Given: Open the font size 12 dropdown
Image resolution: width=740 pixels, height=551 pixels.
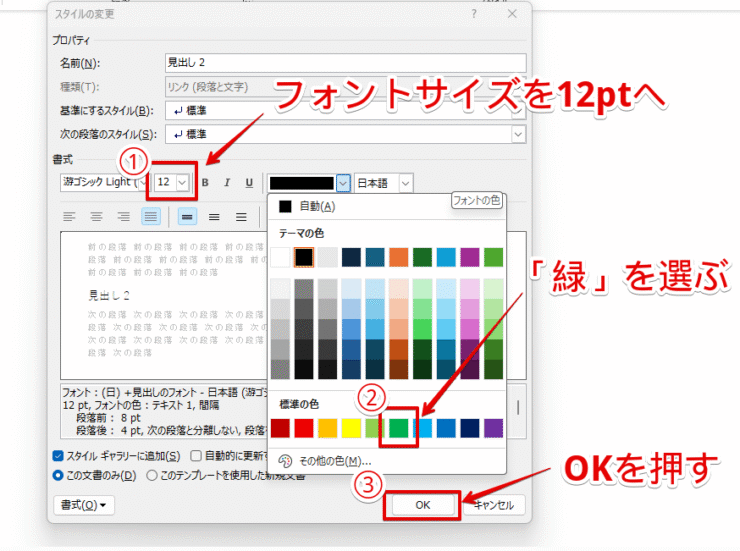Looking at the screenshot, I should coord(181,183).
